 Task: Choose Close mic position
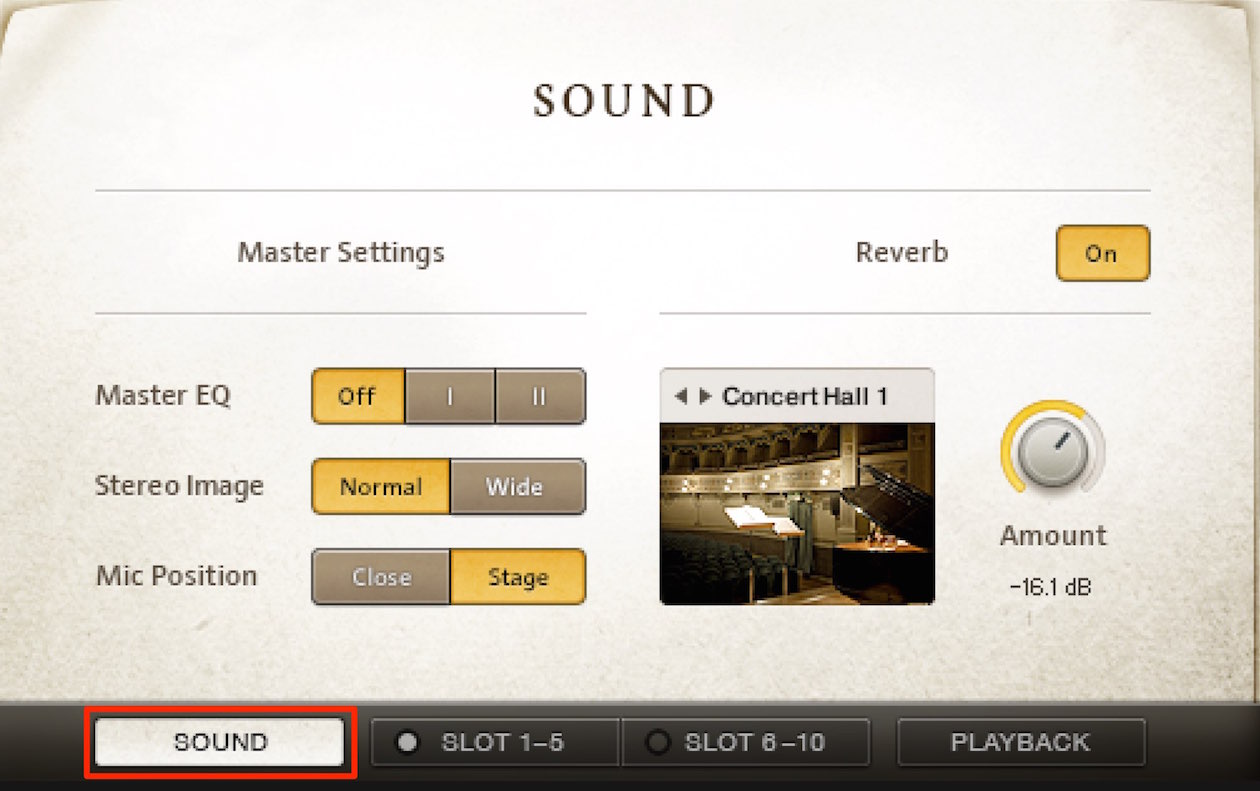click(x=381, y=577)
